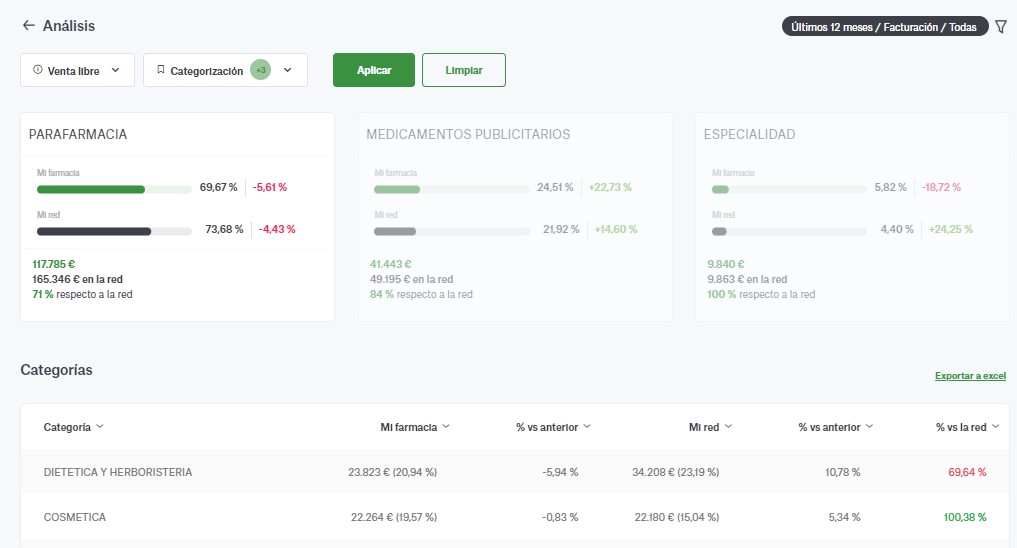This screenshot has width=1017, height=548.
Task: Click the +3 badge on Categorización
Action: coord(260,70)
